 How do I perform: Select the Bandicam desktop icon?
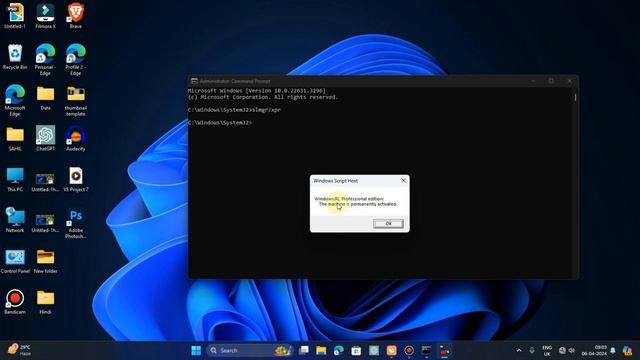pyautogui.click(x=15, y=302)
